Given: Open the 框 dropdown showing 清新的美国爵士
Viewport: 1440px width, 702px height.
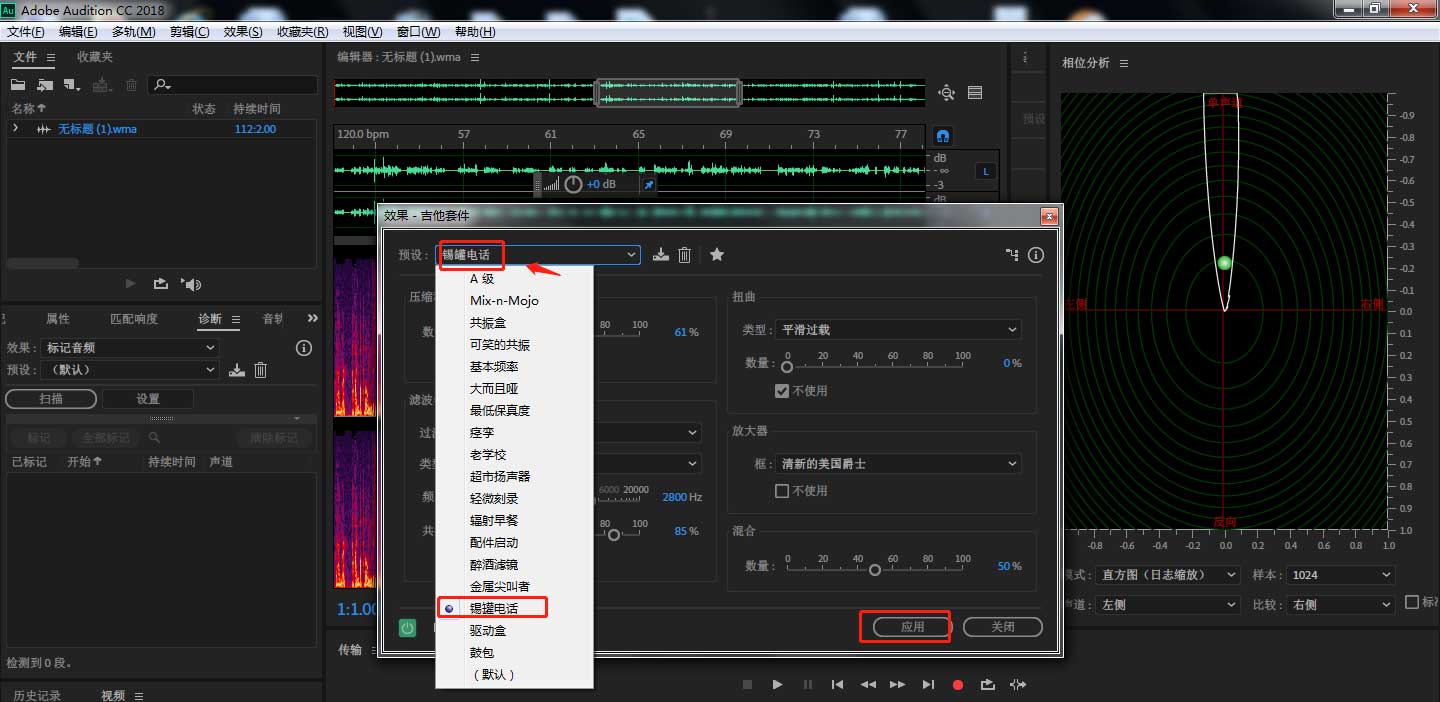Looking at the screenshot, I should point(897,463).
